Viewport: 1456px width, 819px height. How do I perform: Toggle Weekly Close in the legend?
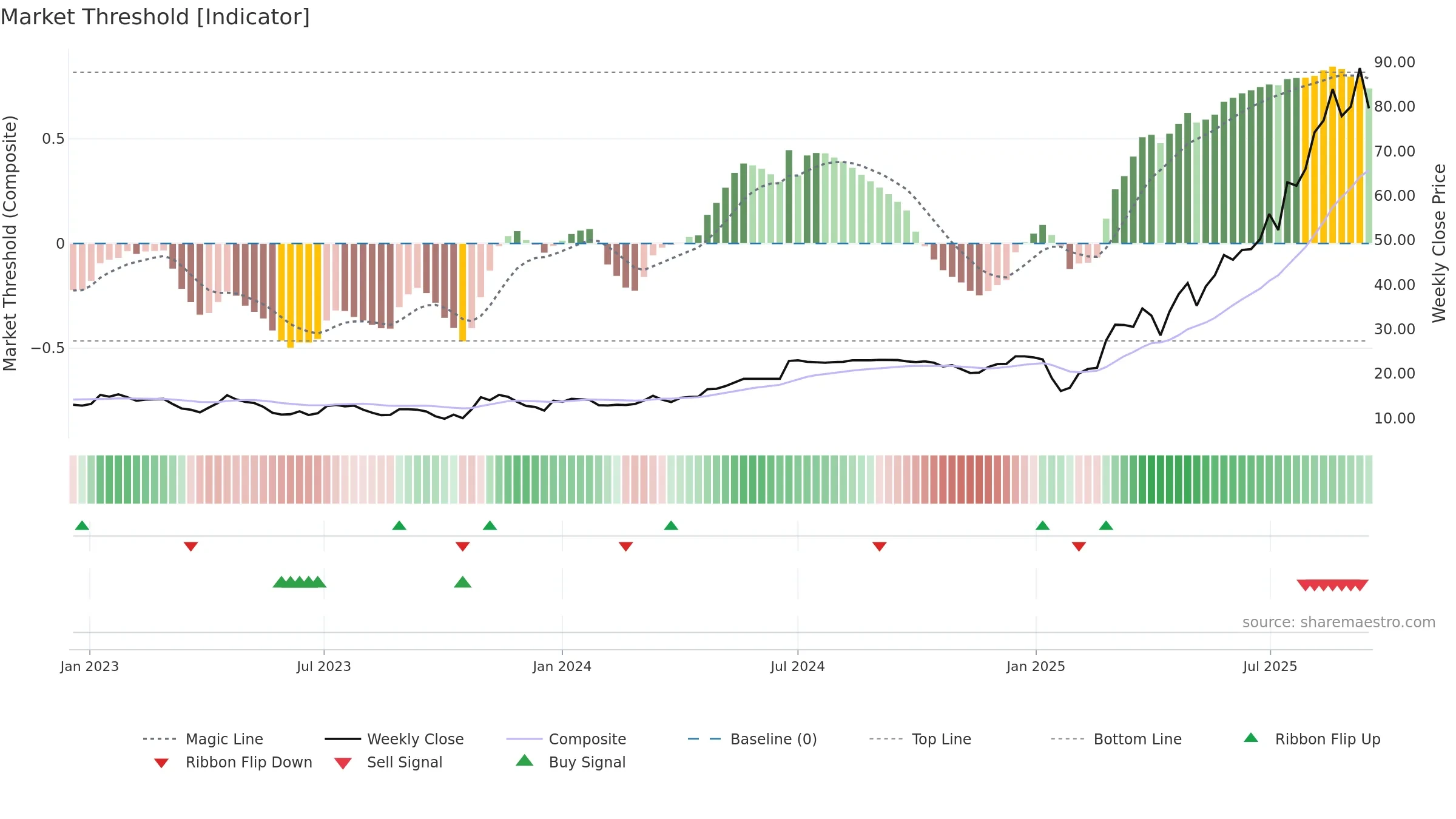394,739
